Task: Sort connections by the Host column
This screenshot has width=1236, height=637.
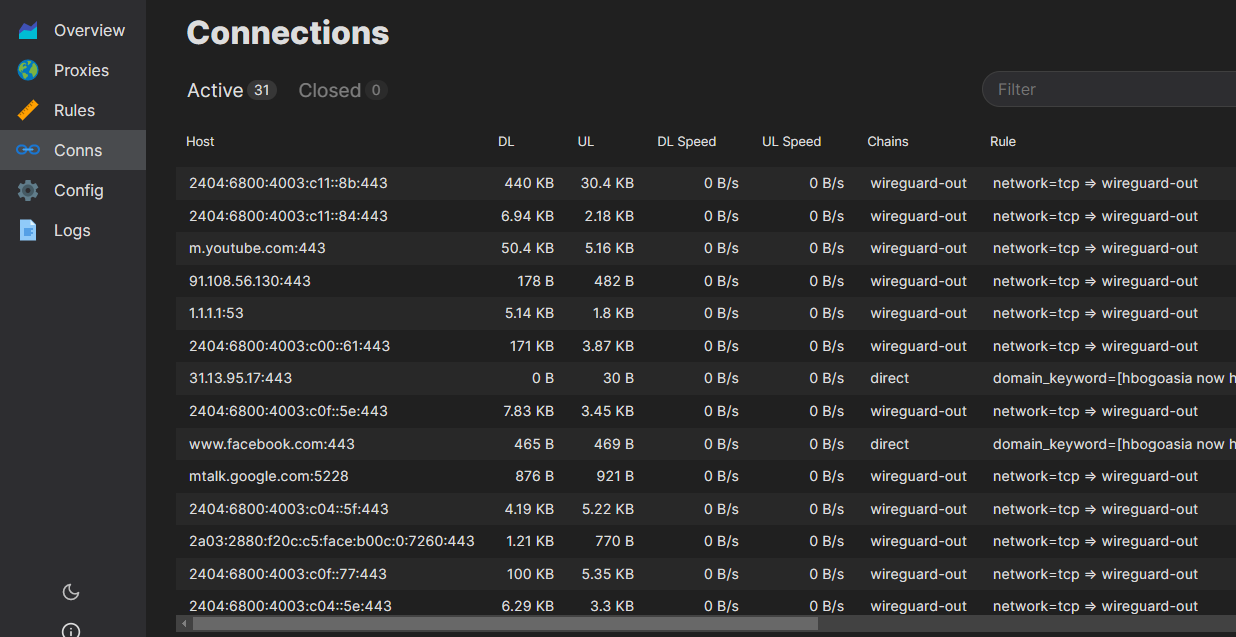Action: point(200,141)
